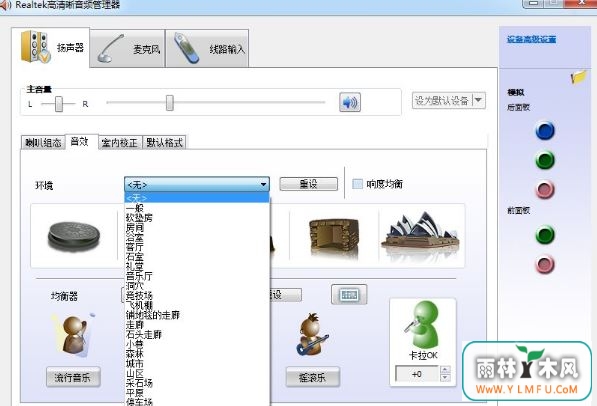Select 音乐厅 from the environment list
The image size is (597, 406).
click(139, 276)
